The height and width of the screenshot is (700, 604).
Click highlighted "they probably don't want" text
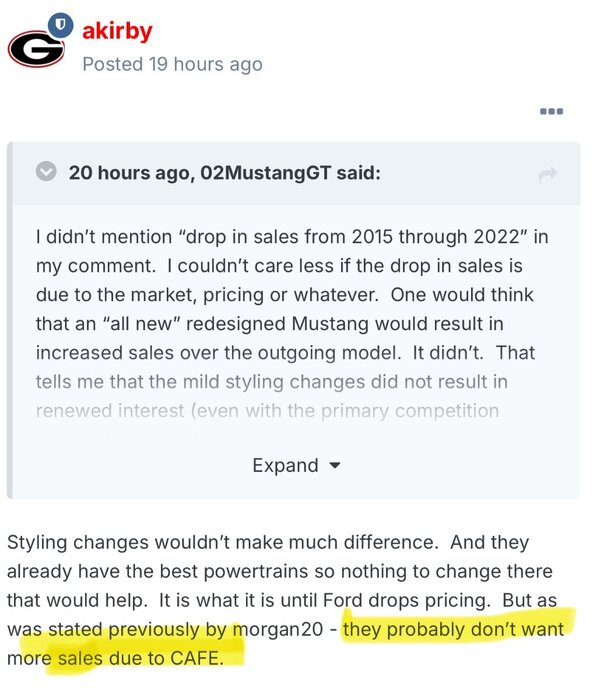coord(453,630)
